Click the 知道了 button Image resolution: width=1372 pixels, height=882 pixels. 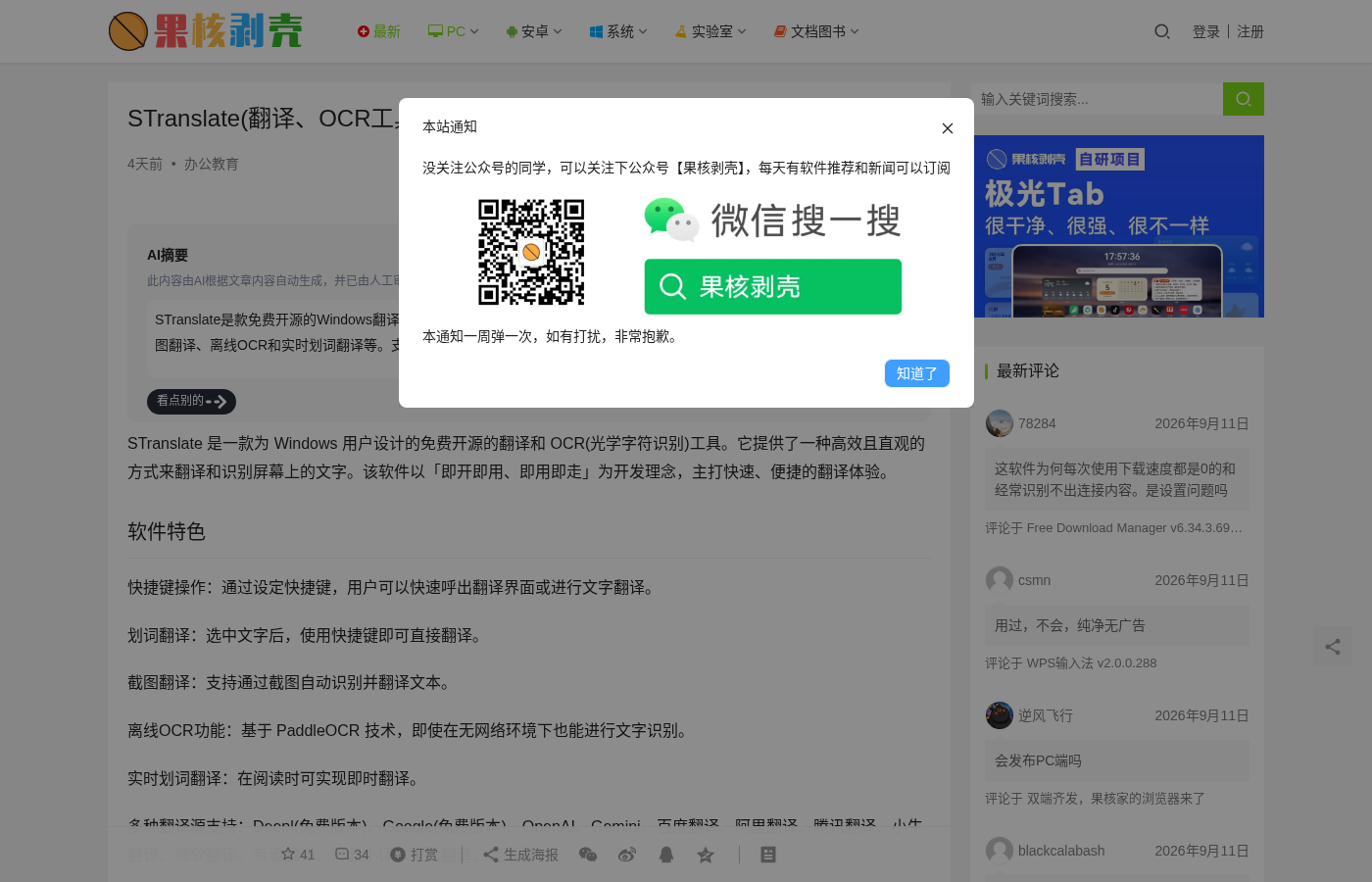pos(917,373)
